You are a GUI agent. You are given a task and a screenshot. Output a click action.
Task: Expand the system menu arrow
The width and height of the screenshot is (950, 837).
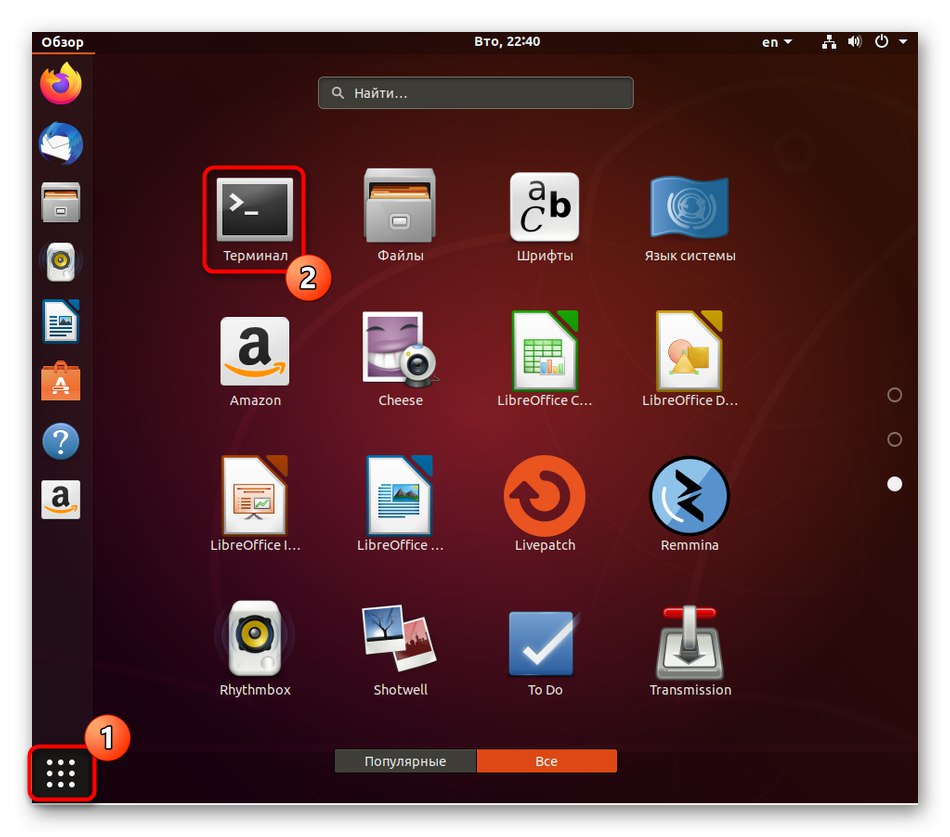(x=903, y=42)
